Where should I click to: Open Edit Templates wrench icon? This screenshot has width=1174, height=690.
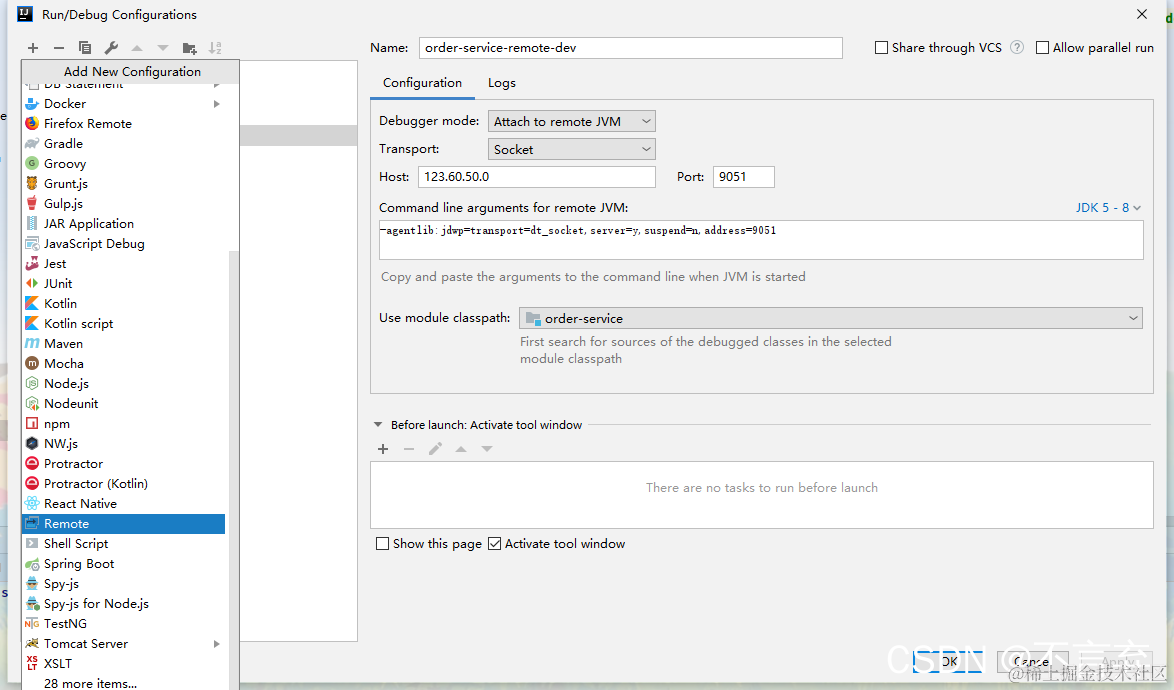[x=111, y=48]
